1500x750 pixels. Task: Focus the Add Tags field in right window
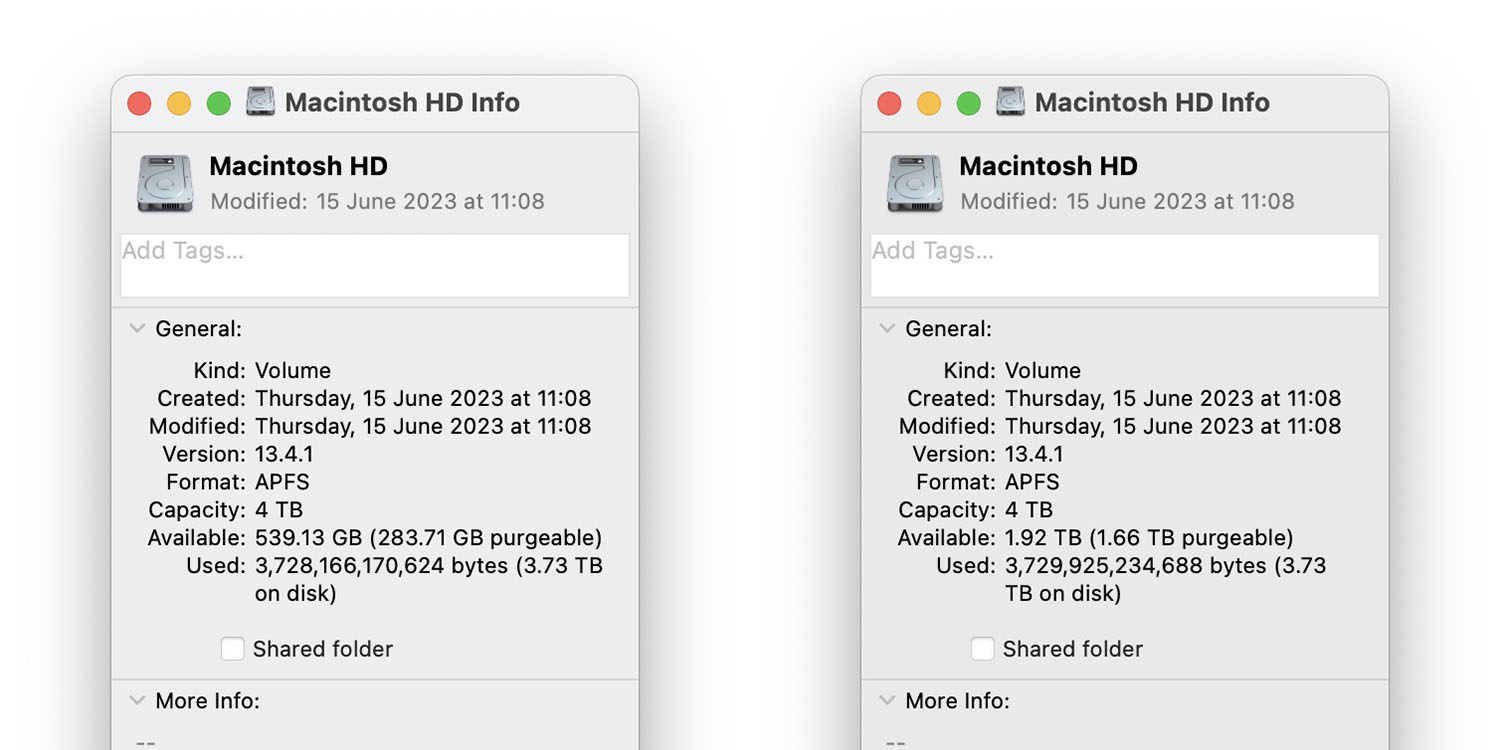1125,265
